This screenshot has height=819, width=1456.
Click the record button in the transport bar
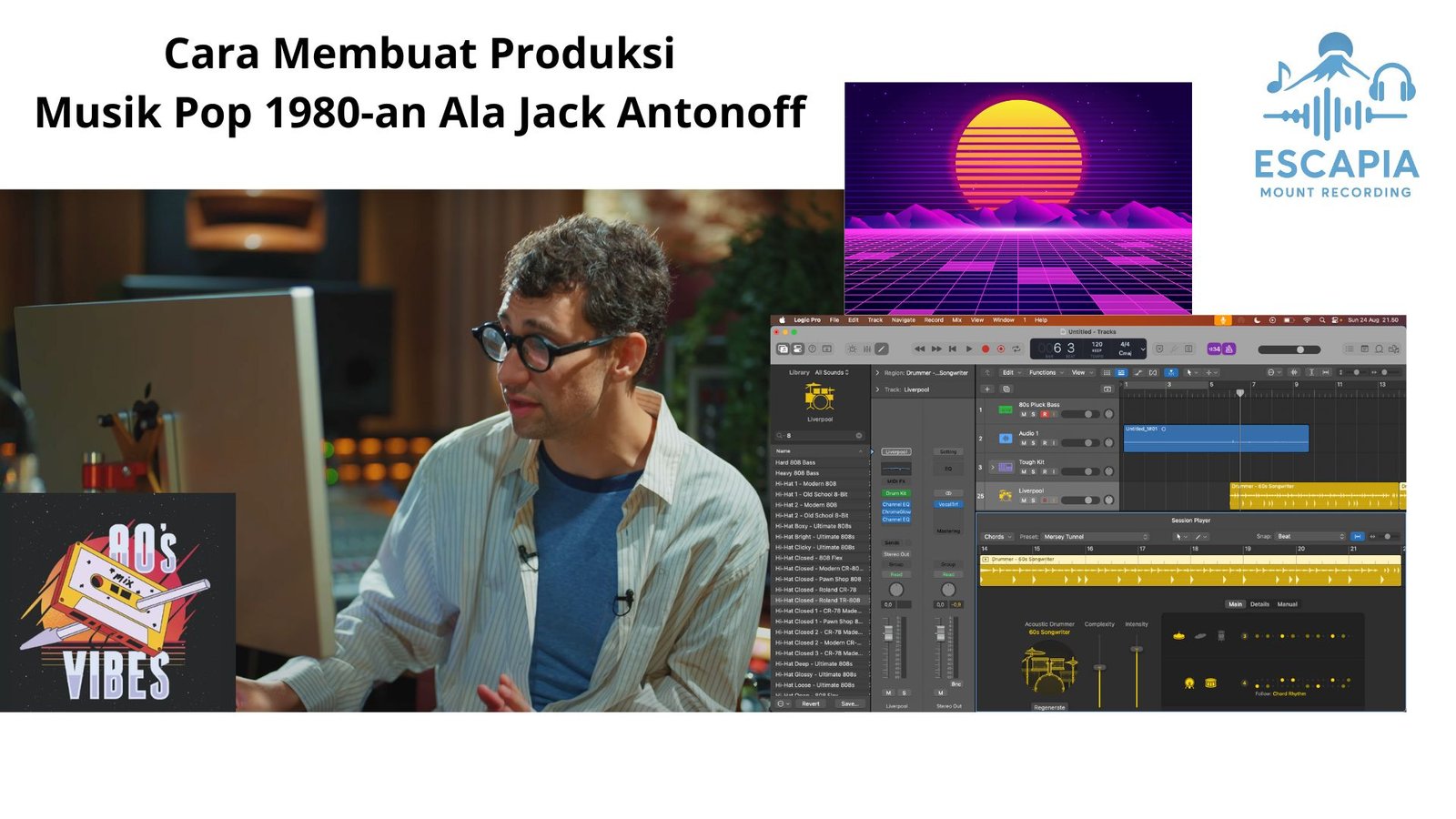(986, 349)
